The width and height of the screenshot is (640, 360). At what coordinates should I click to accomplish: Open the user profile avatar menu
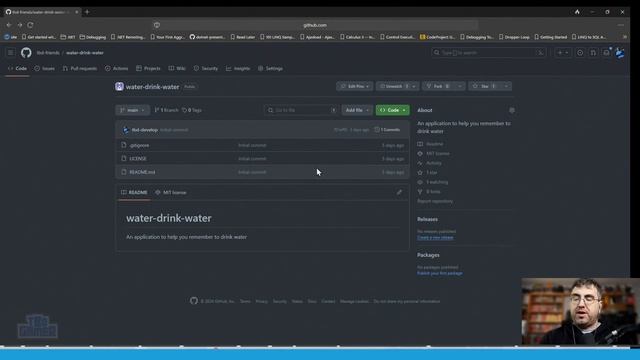coord(620,53)
